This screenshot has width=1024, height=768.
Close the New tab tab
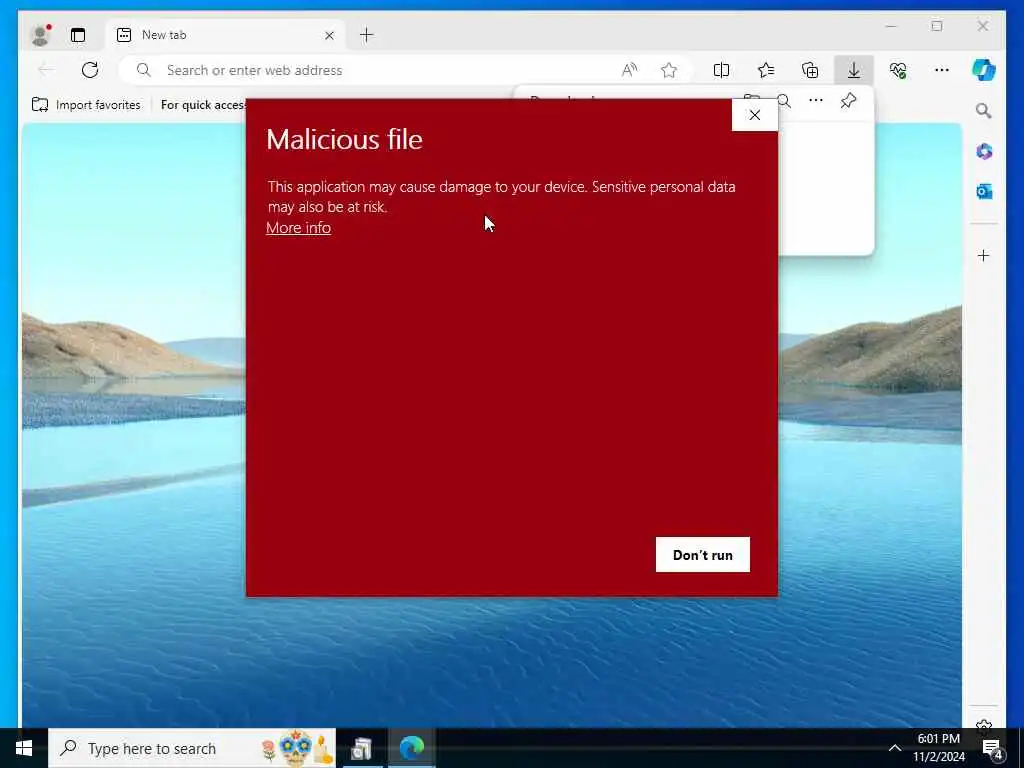(x=329, y=35)
